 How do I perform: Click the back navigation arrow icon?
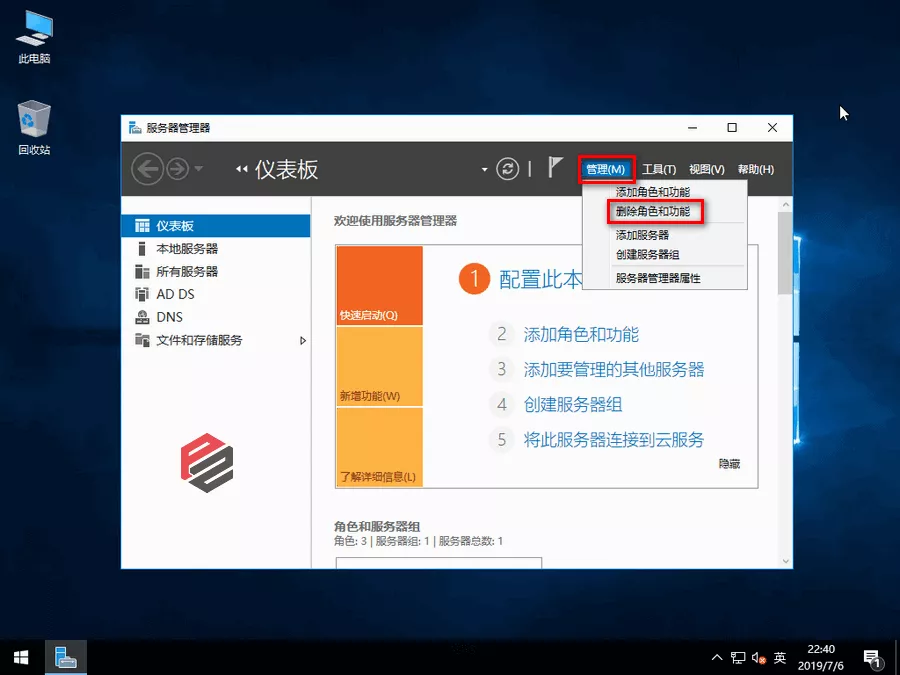tap(147, 169)
